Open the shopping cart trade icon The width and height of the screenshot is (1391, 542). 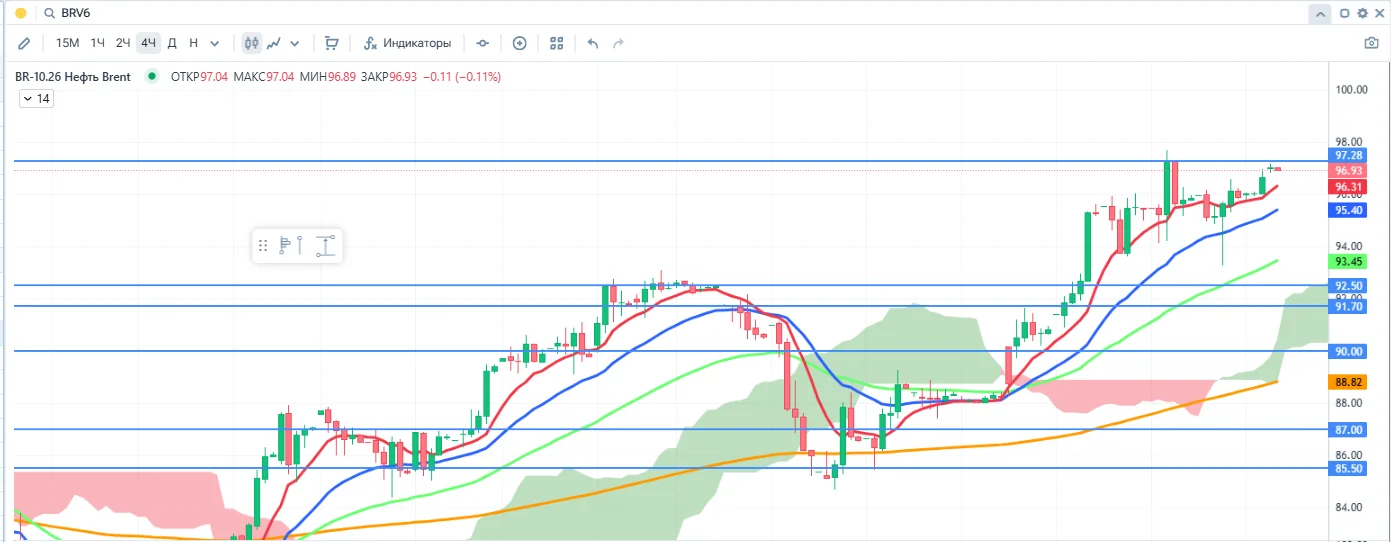coord(332,43)
